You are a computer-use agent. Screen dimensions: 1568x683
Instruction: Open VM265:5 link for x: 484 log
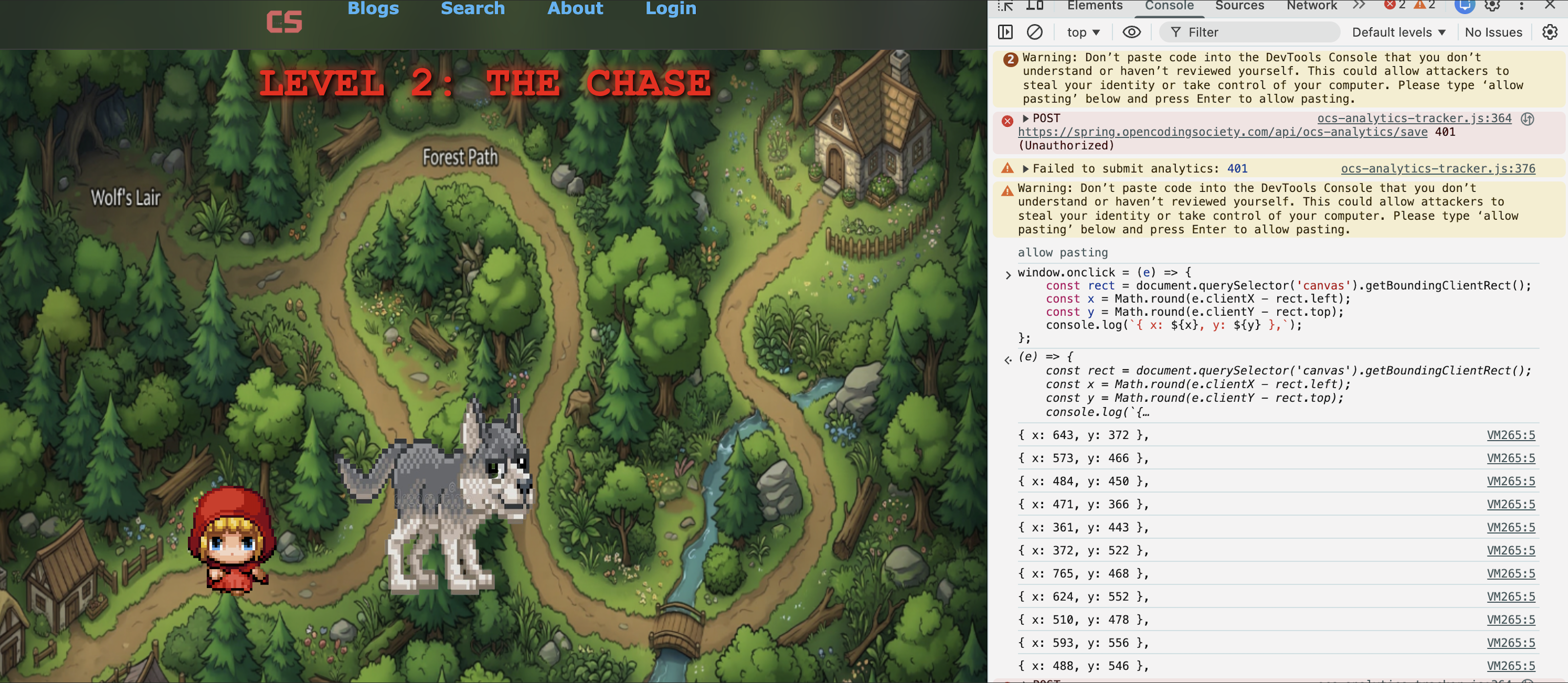coord(1511,482)
